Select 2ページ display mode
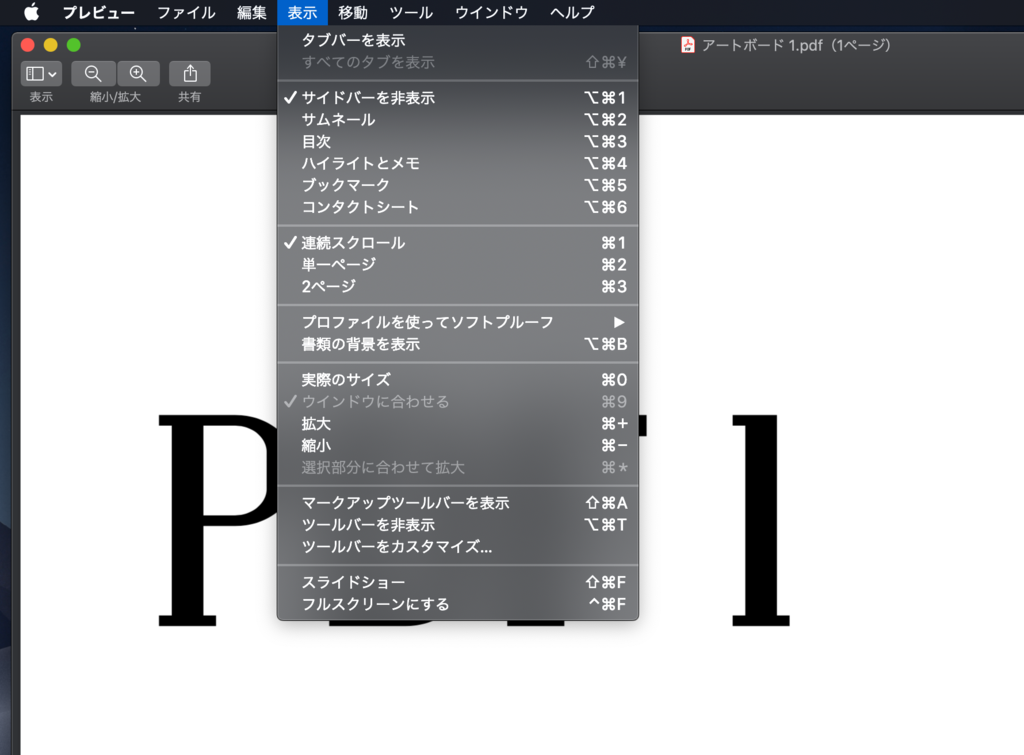 [458, 287]
